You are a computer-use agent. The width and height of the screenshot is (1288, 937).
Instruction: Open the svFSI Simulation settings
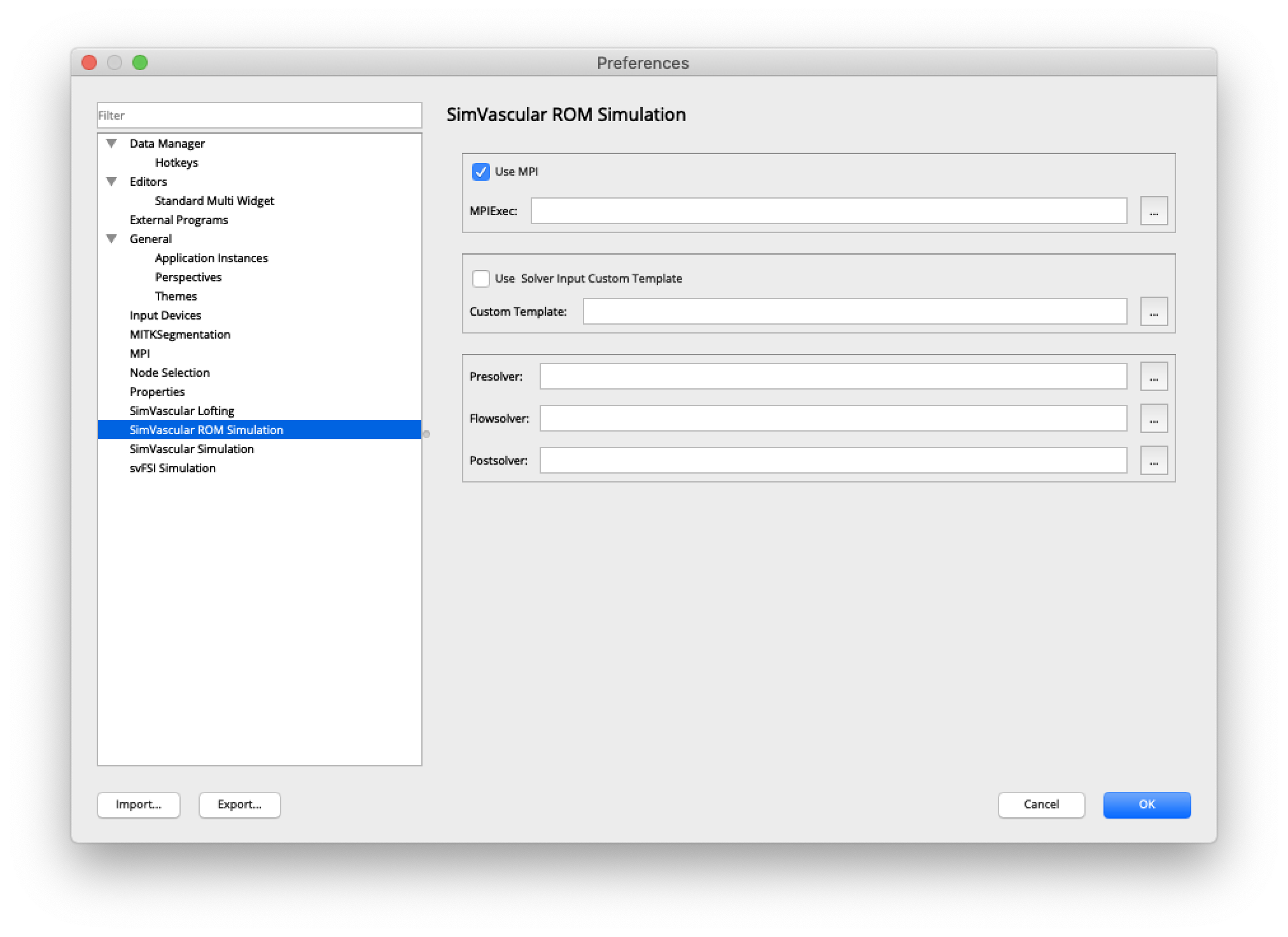pos(172,468)
